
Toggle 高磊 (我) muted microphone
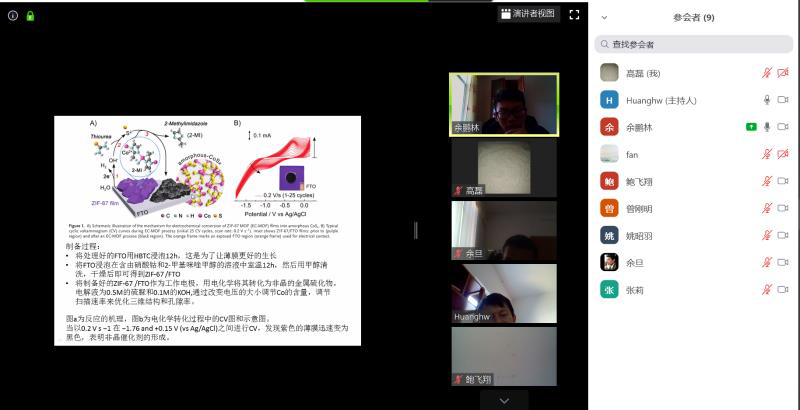click(767, 73)
